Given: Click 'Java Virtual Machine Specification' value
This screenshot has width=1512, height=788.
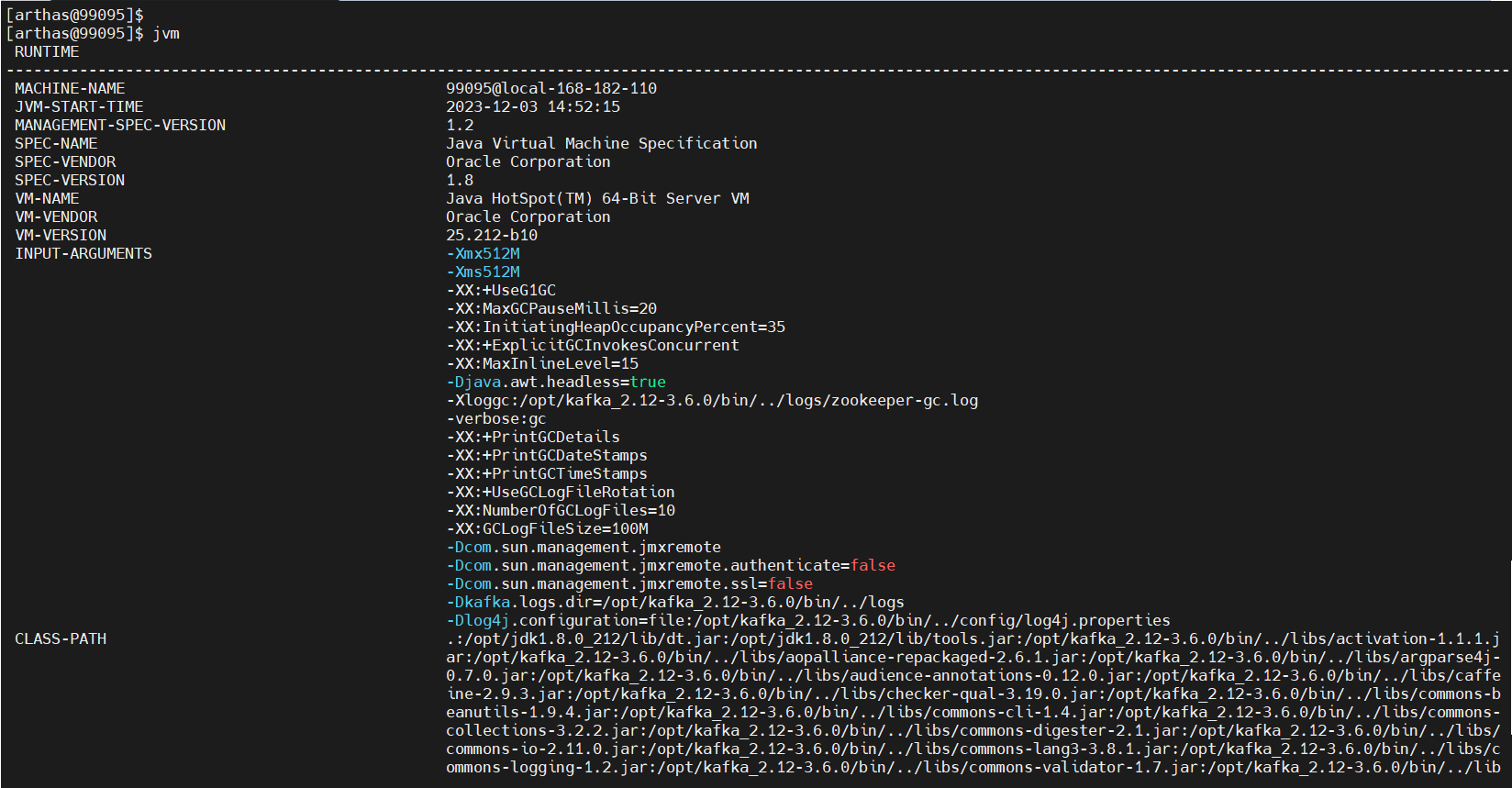Looking at the screenshot, I should (602, 144).
